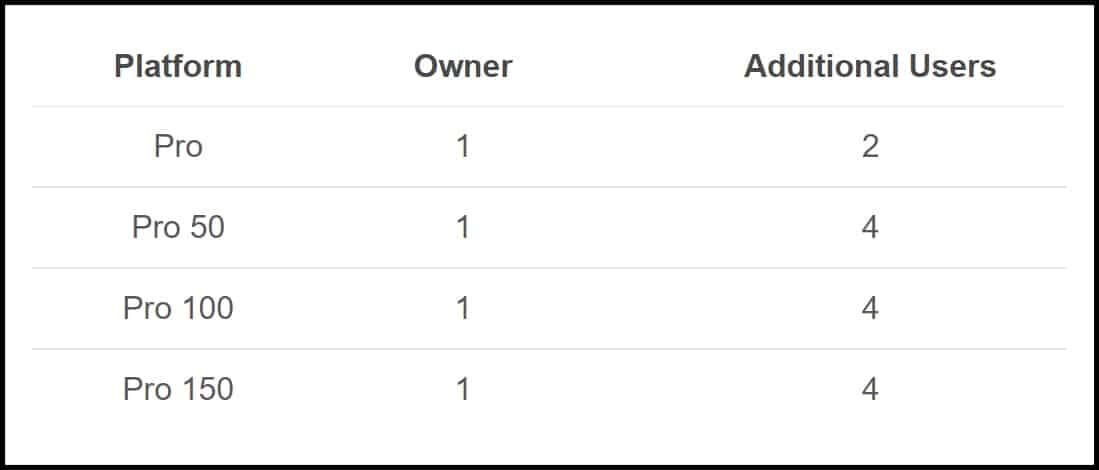Click the Owner value in the Pro row
The width and height of the screenshot is (1099, 470).
pos(463,146)
